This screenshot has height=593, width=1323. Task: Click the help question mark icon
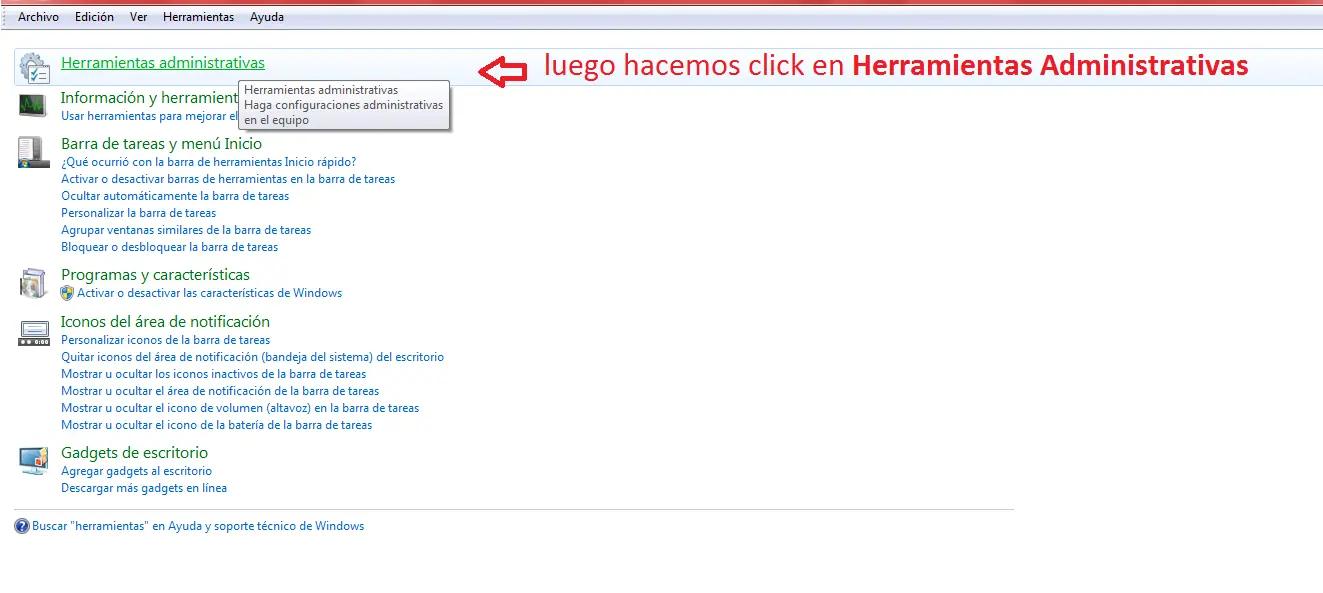22,526
